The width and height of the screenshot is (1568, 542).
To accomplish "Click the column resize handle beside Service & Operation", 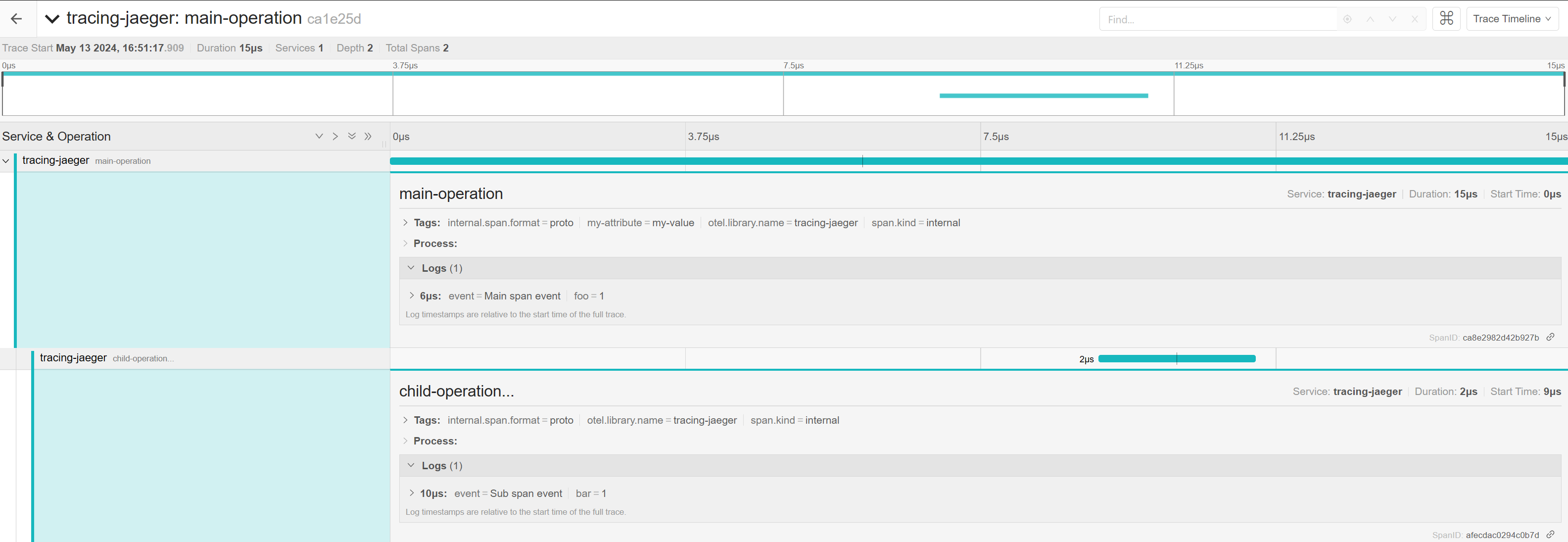I will (384, 145).
